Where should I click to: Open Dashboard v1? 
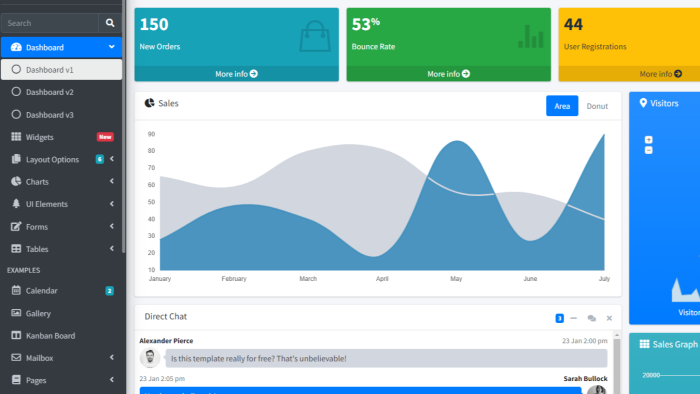click(62, 70)
